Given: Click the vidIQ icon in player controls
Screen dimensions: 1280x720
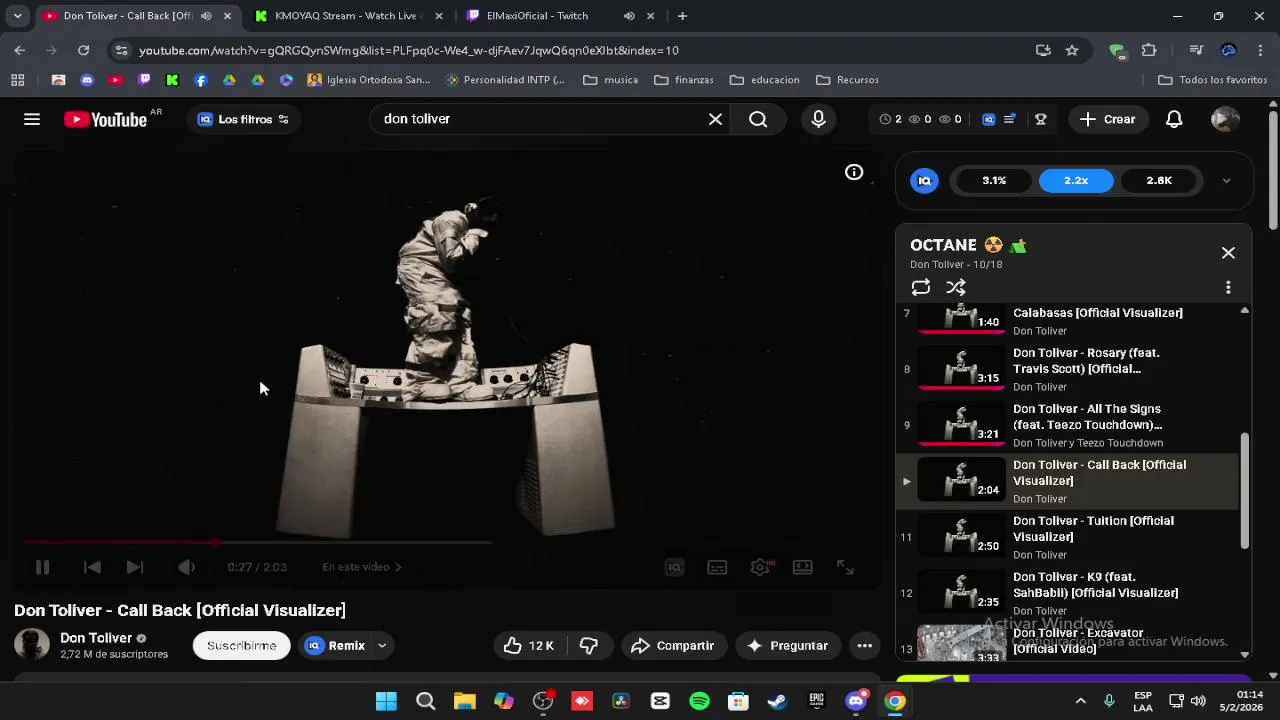Looking at the screenshot, I should coord(675,567).
